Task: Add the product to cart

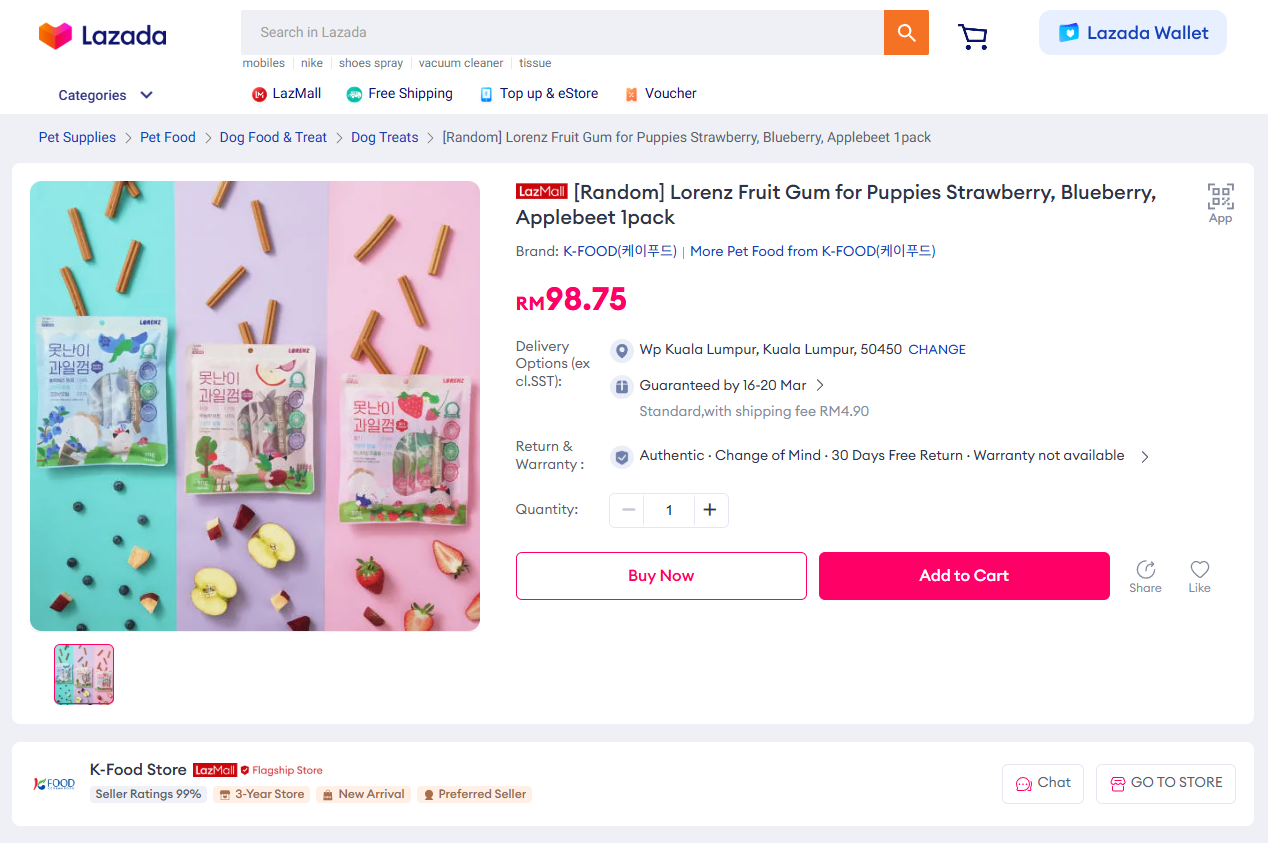Action: coord(964,576)
